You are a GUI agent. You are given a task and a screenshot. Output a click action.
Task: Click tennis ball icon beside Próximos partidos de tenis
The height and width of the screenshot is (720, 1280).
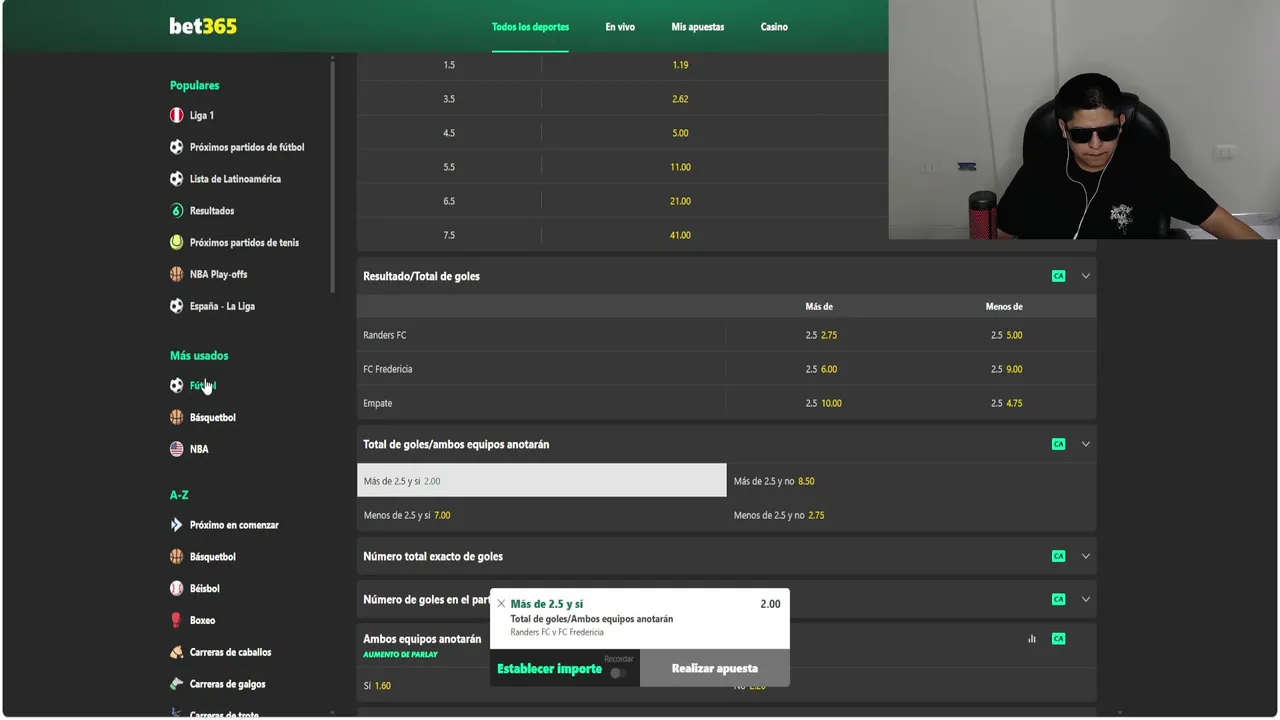tap(177, 243)
